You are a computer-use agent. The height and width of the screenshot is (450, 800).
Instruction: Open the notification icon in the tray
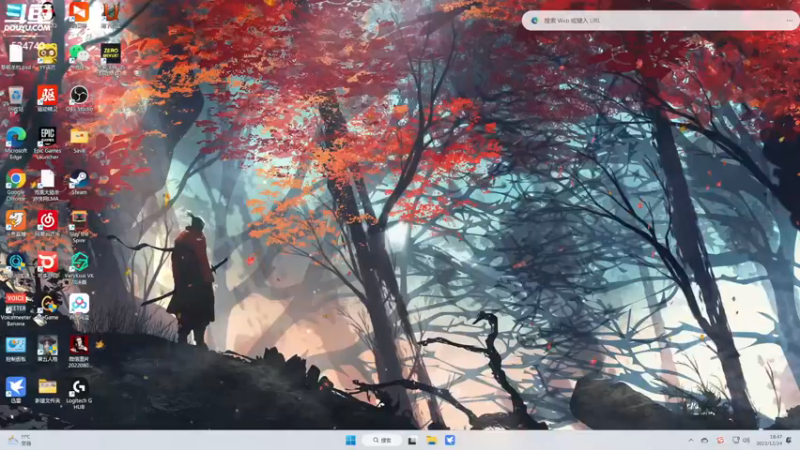(790, 440)
